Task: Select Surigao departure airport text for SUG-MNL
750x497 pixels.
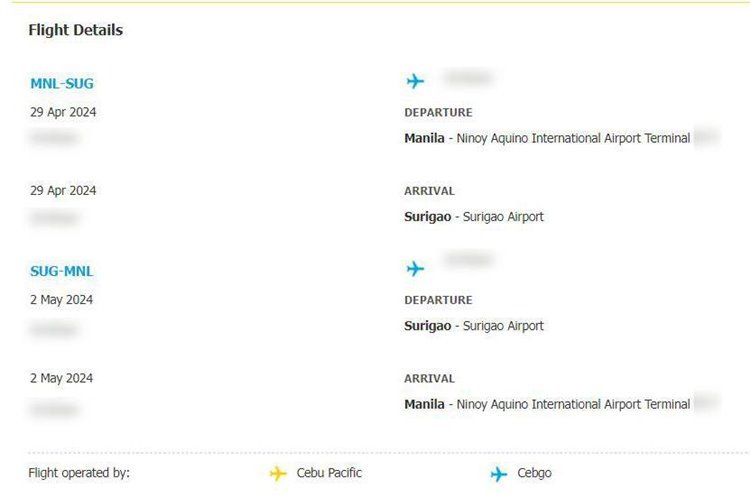Action: point(474,326)
